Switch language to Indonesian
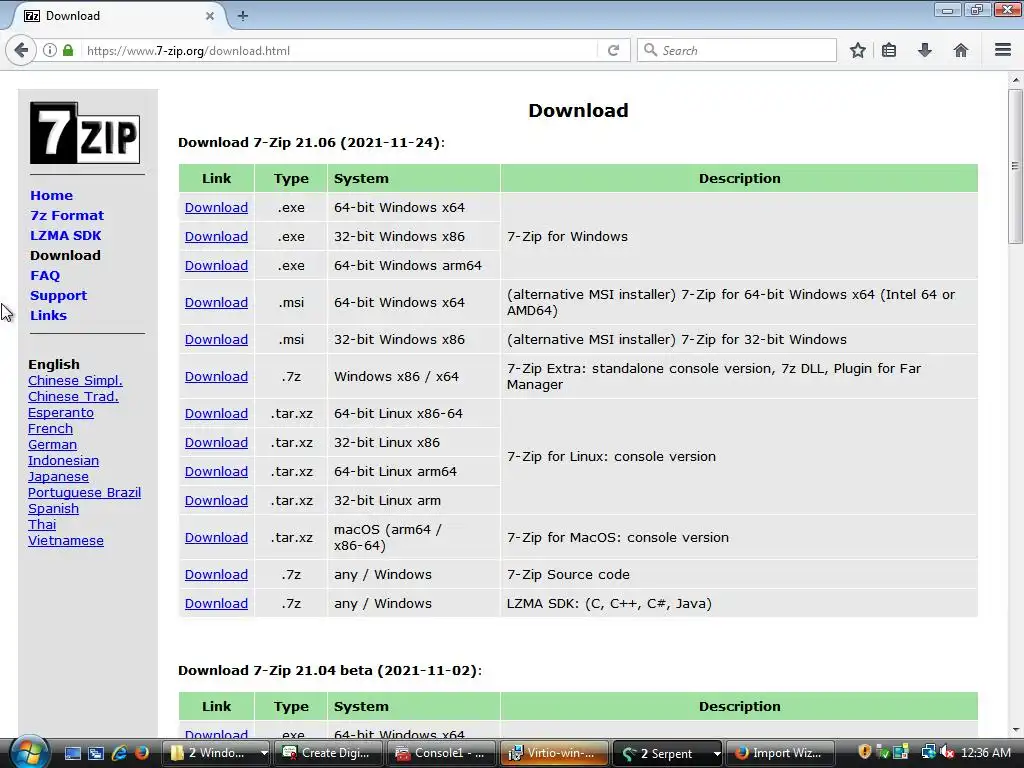The width and height of the screenshot is (1024, 768). 63,460
